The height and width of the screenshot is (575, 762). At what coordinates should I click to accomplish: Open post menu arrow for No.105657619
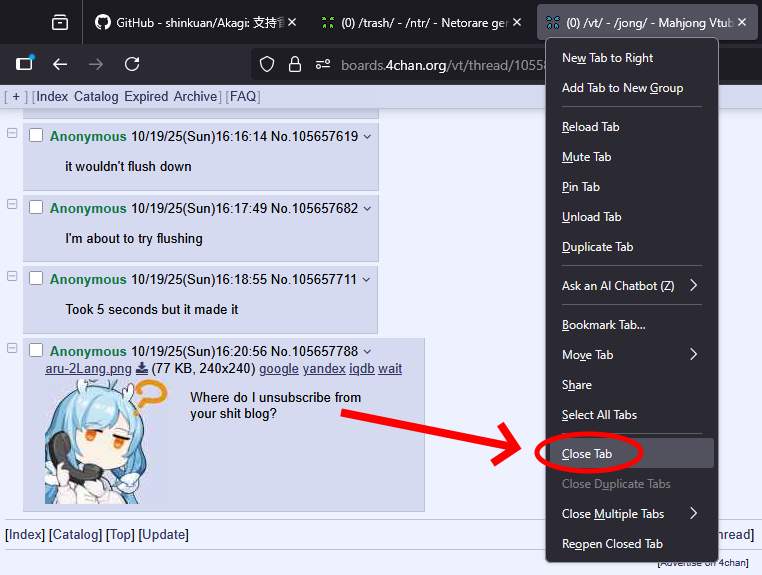click(x=367, y=137)
